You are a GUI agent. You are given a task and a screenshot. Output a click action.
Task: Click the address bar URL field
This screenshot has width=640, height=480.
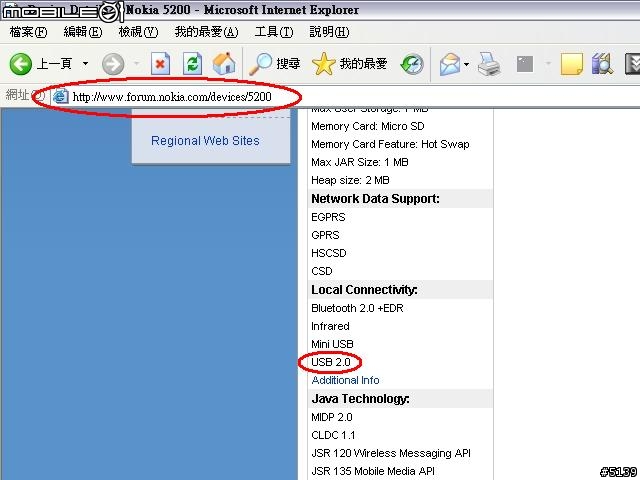coord(347,97)
